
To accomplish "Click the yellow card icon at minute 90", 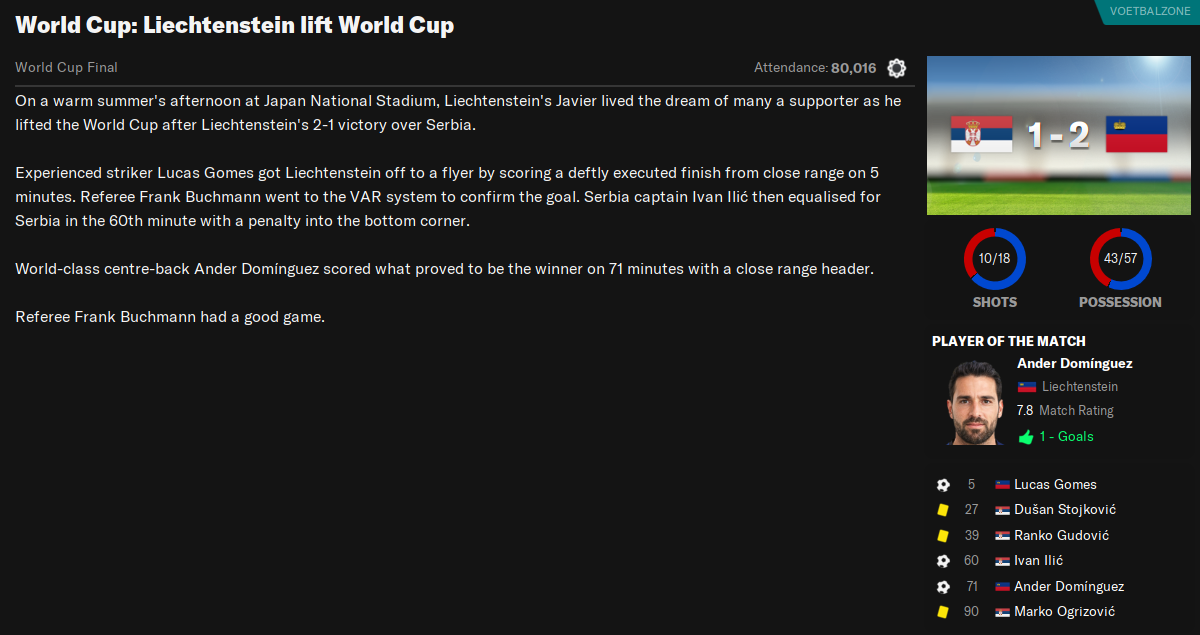I will click(x=943, y=612).
